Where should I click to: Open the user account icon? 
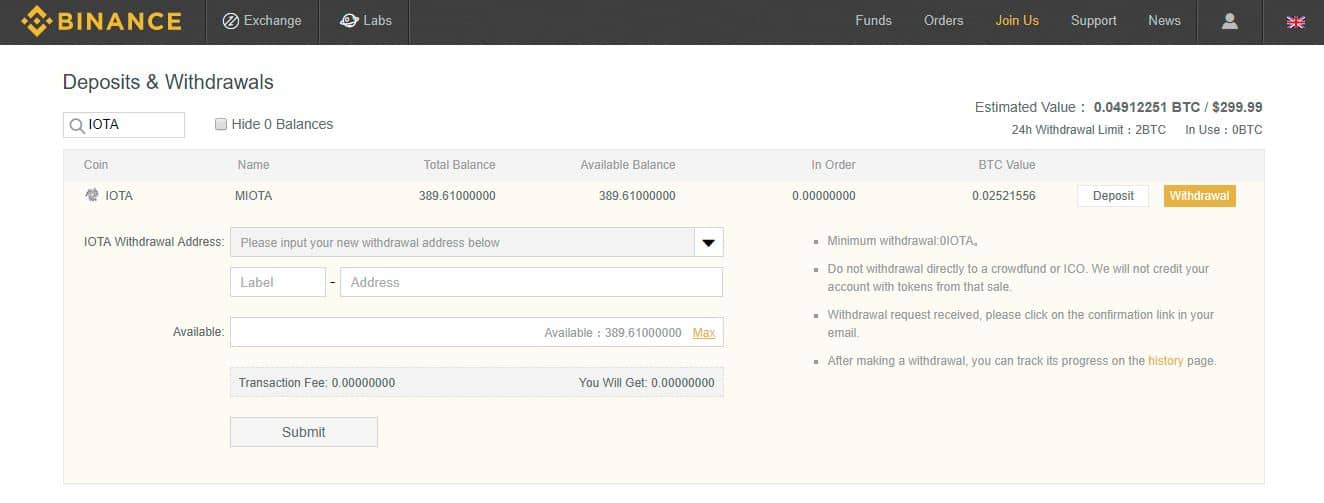1230,21
